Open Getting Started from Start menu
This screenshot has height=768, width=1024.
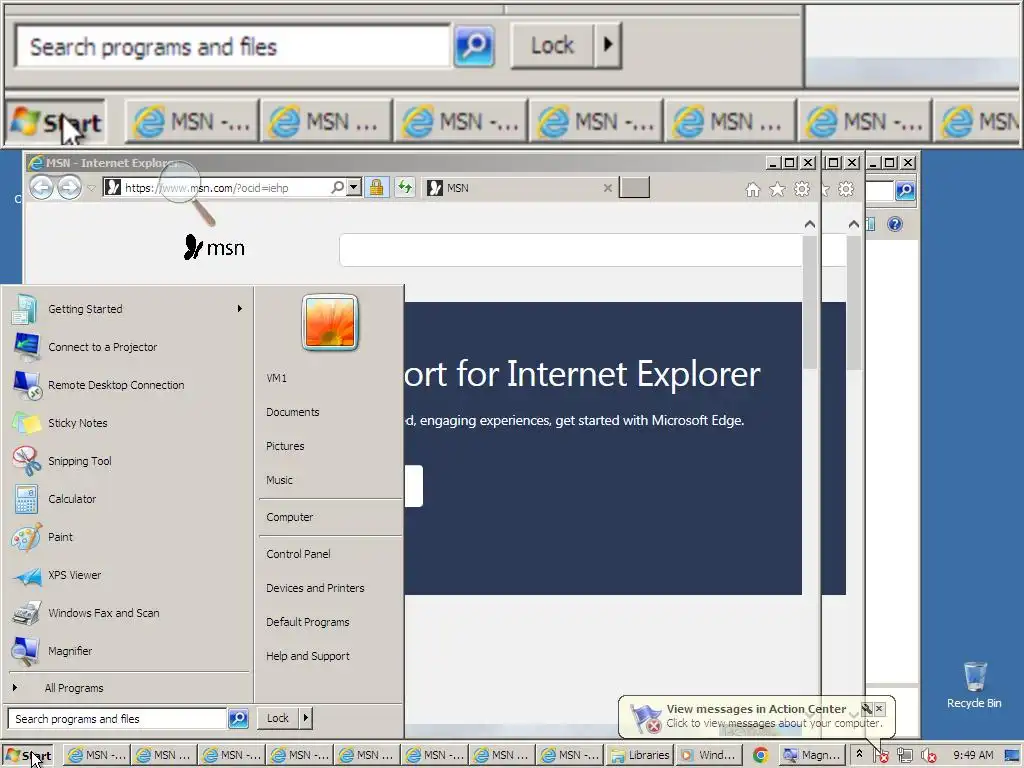click(127, 309)
